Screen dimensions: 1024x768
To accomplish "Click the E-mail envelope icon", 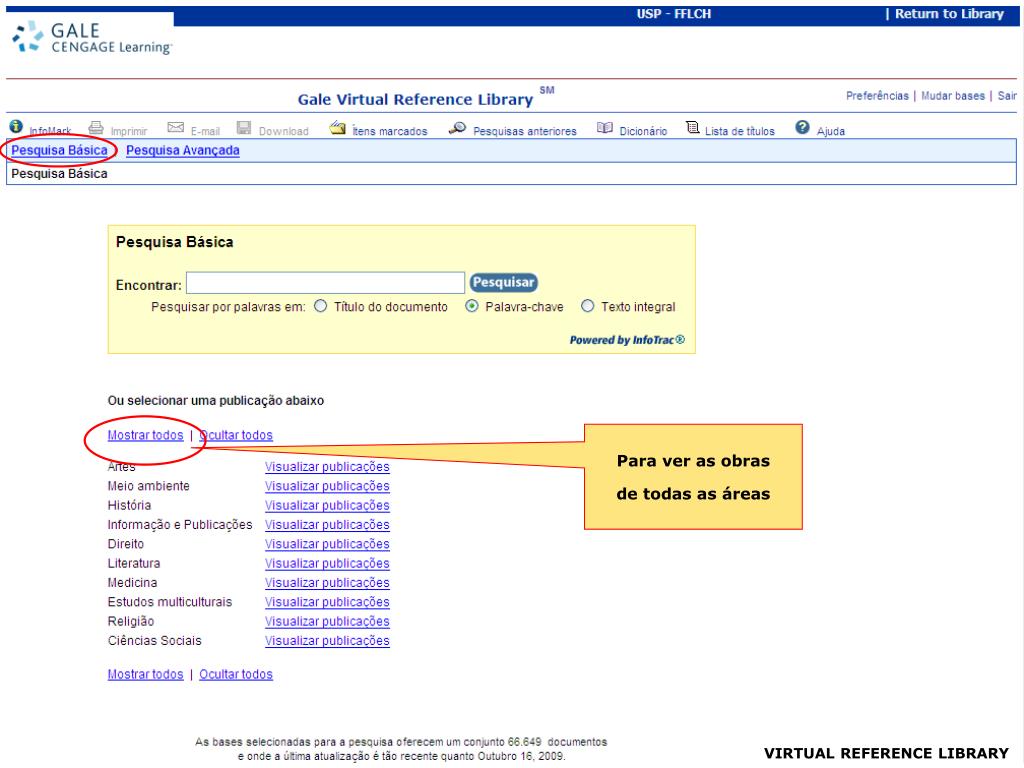I will pyautogui.click(x=176, y=127).
